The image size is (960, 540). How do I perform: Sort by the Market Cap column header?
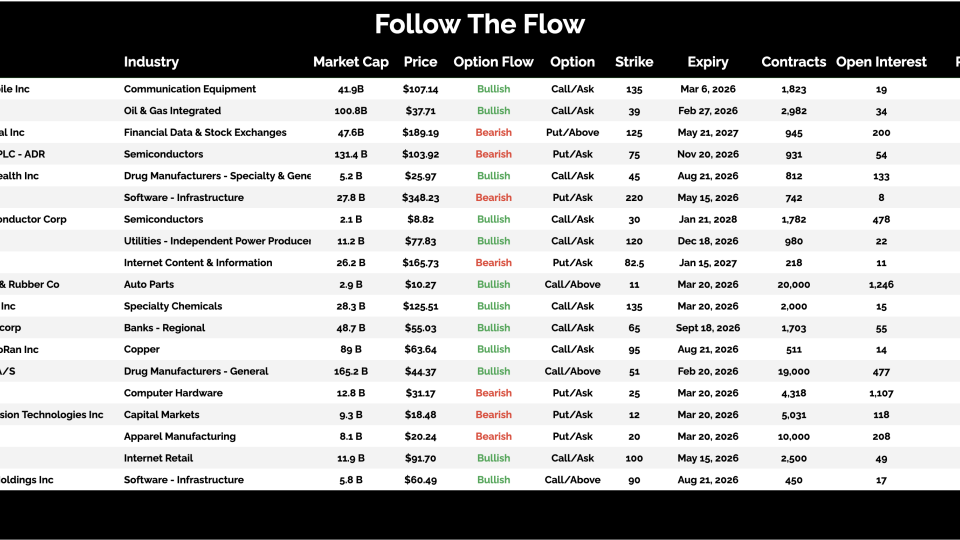click(x=350, y=62)
